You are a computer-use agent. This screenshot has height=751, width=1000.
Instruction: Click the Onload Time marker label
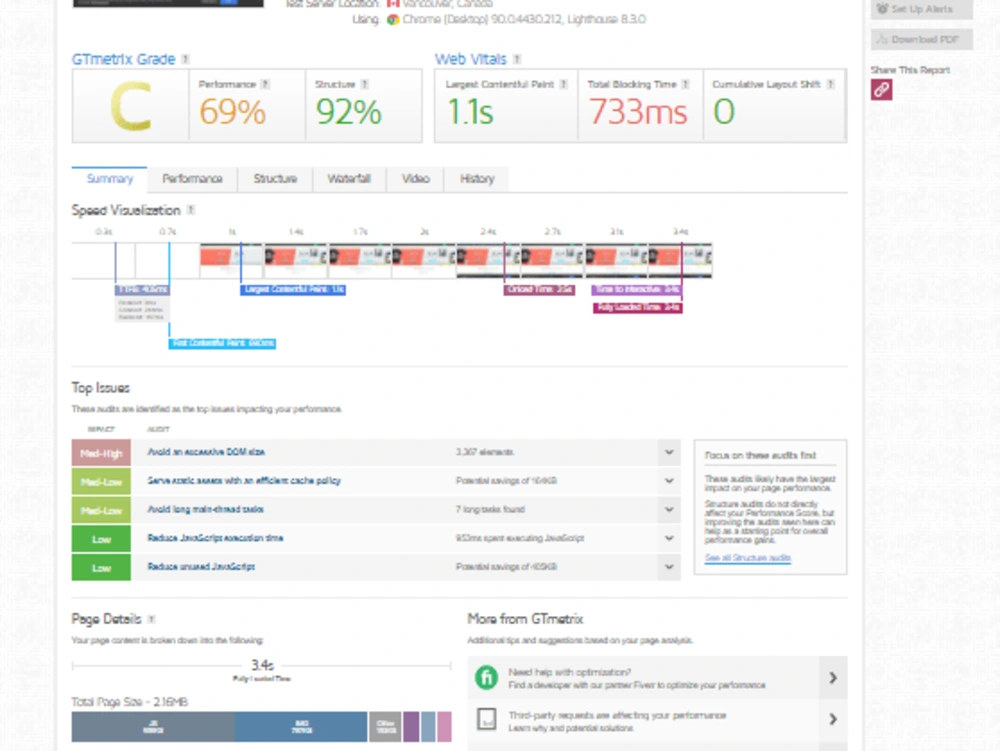coord(539,289)
